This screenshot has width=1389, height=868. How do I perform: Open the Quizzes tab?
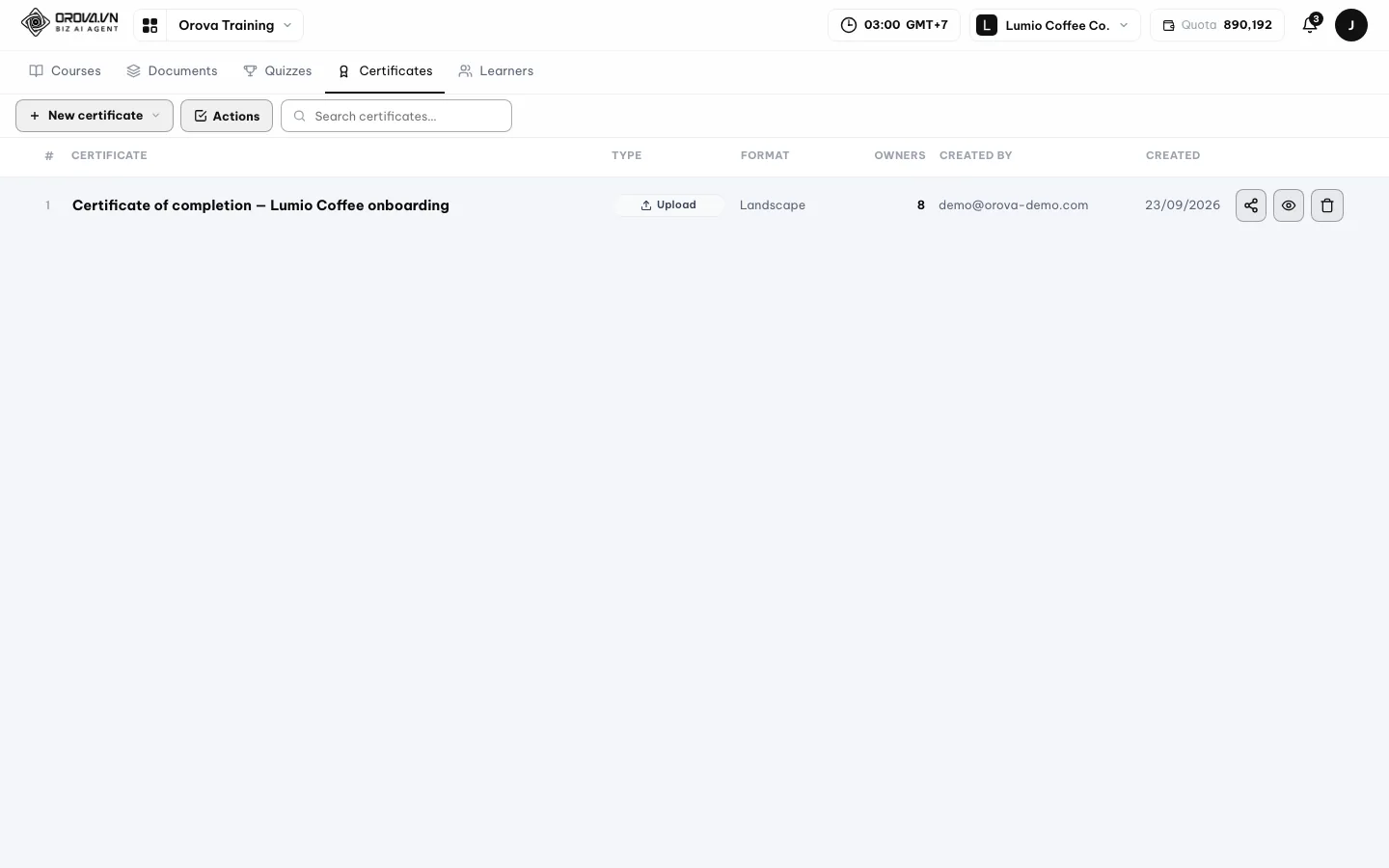278,71
